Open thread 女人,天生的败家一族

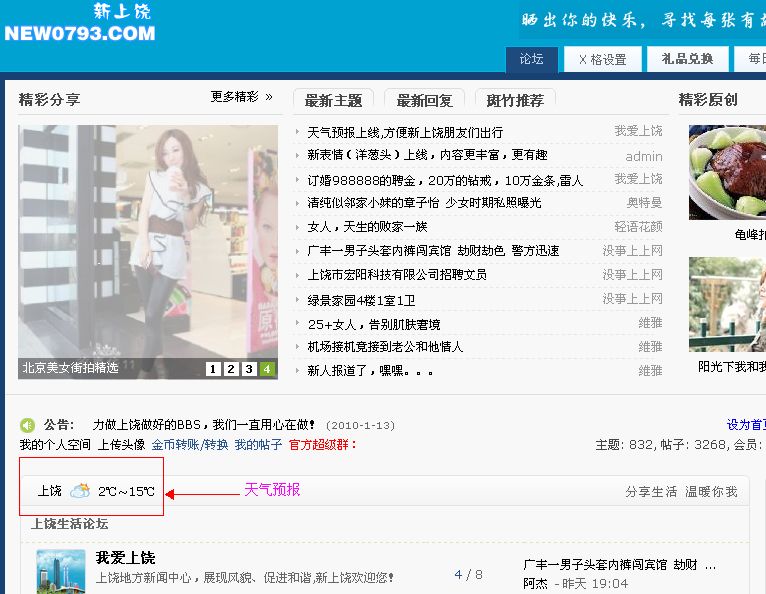point(367,227)
